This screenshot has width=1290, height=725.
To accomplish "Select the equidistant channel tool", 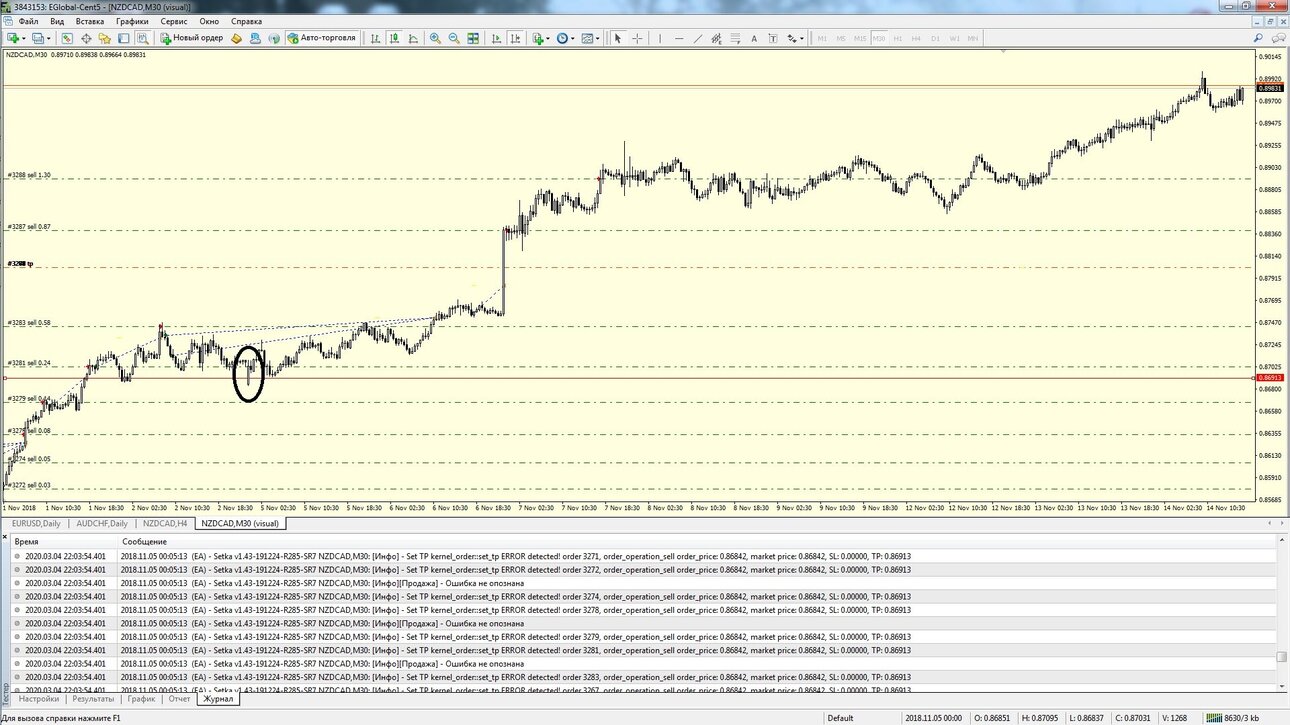I will tap(716, 38).
